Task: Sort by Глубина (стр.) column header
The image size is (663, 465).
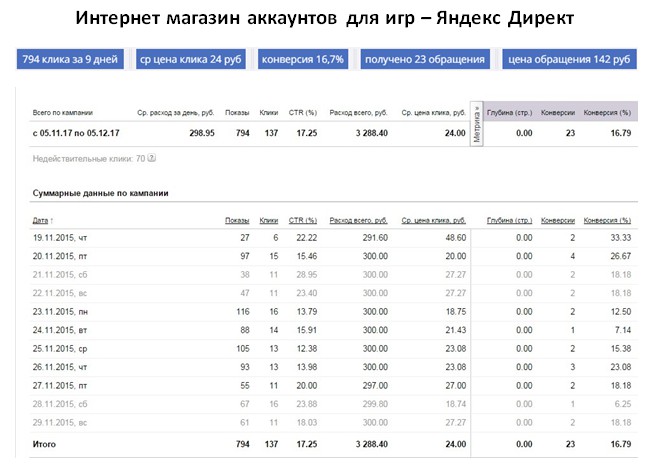Action: tap(510, 220)
